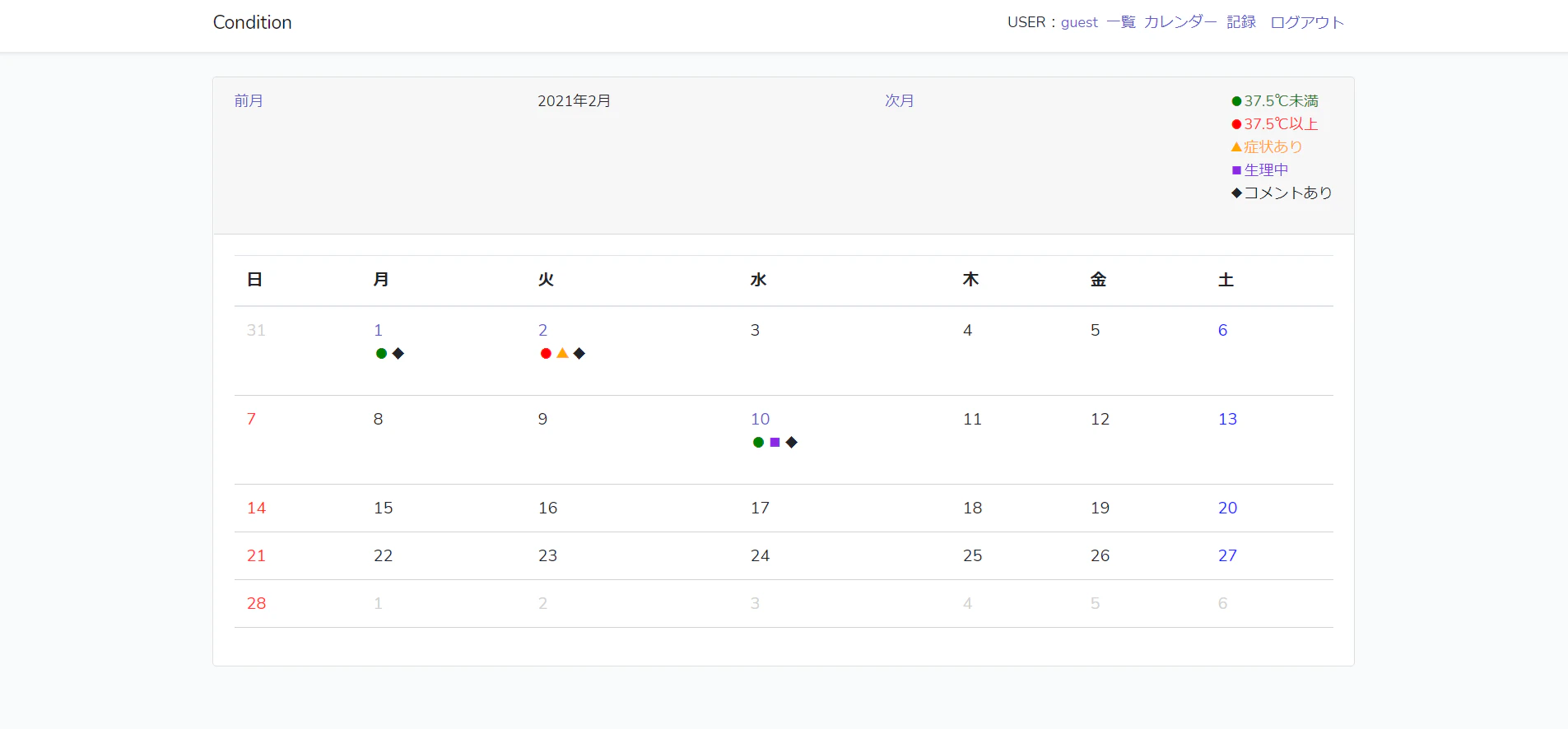The image size is (1568, 729).
Task: Select Sunday February 21 date
Action: click(257, 555)
